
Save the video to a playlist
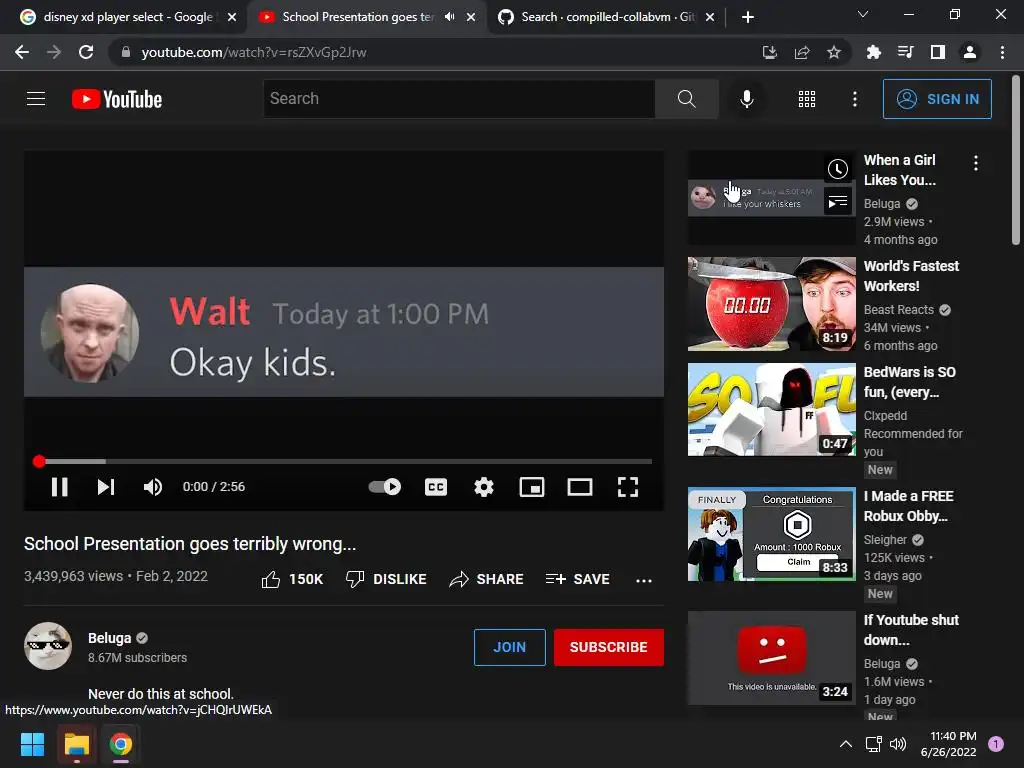[577, 579]
